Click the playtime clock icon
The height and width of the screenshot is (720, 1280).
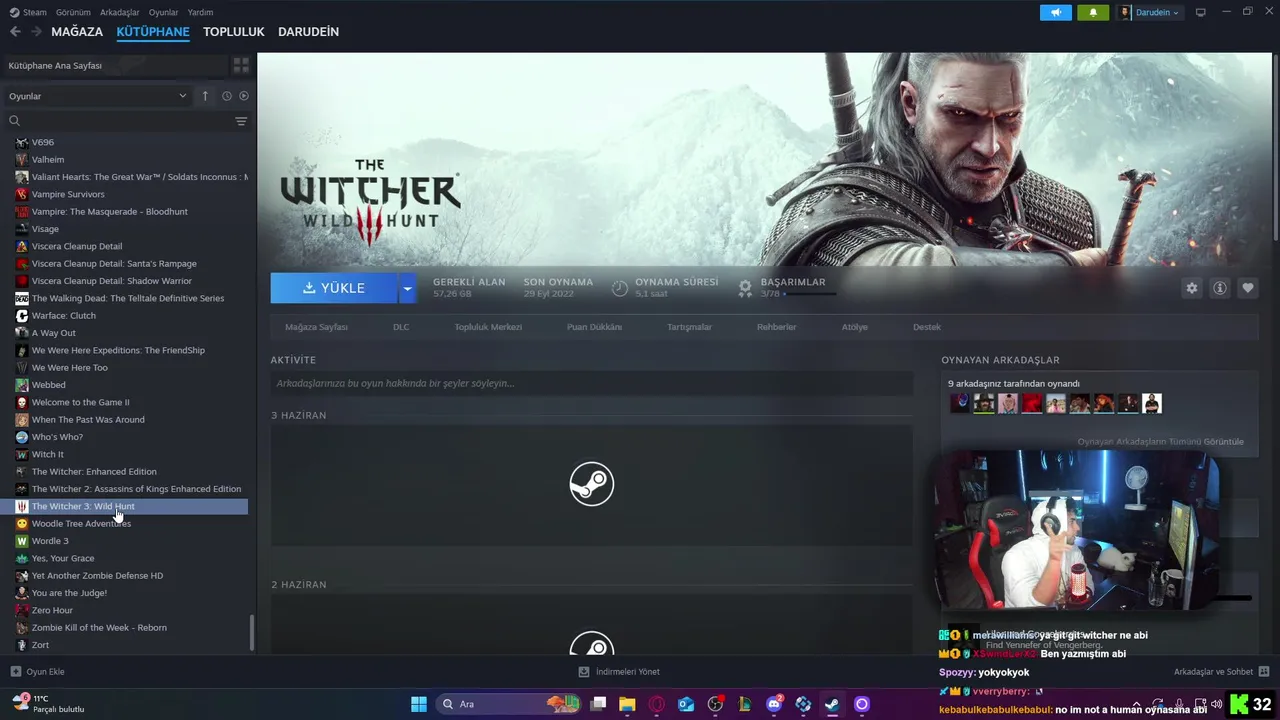tap(620, 288)
